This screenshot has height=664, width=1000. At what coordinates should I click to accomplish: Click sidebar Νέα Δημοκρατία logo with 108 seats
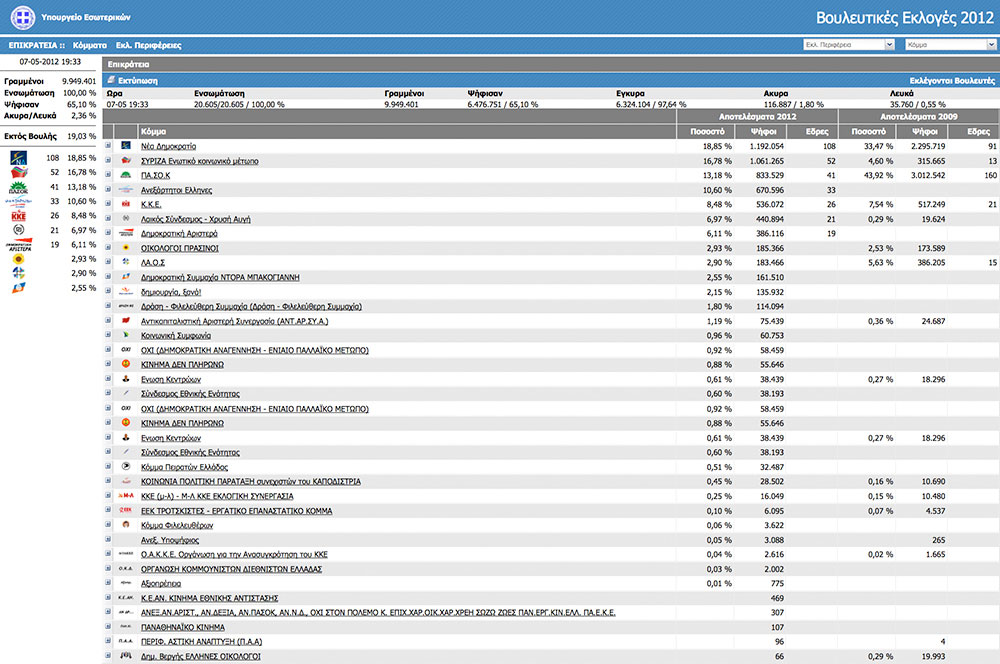[18, 158]
